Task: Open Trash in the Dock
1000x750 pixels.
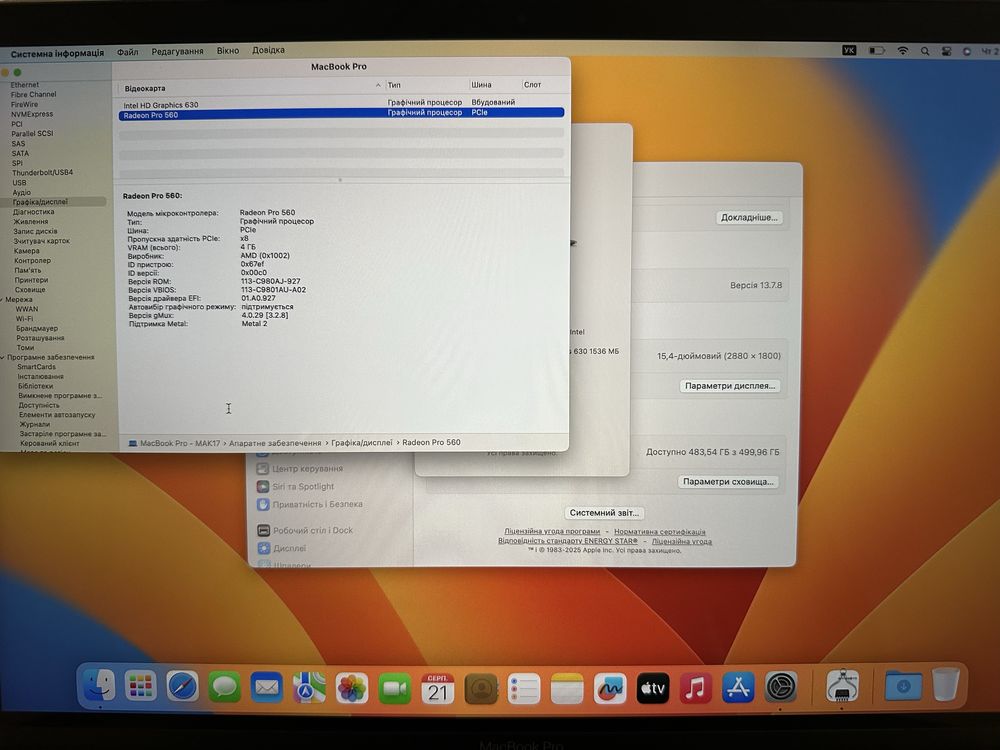Action: coord(945,684)
